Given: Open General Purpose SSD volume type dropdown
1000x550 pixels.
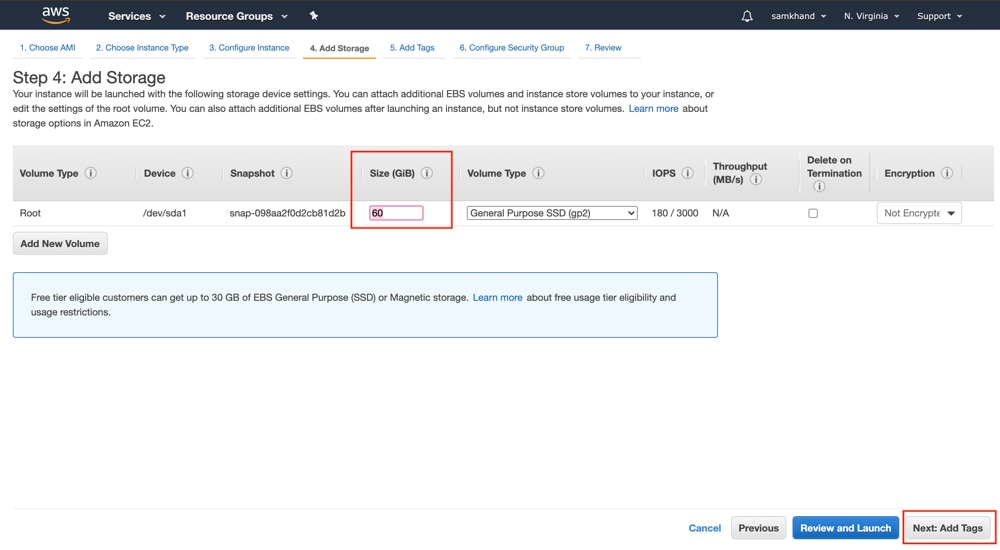Looking at the screenshot, I should pyautogui.click(x=552, y=213).
